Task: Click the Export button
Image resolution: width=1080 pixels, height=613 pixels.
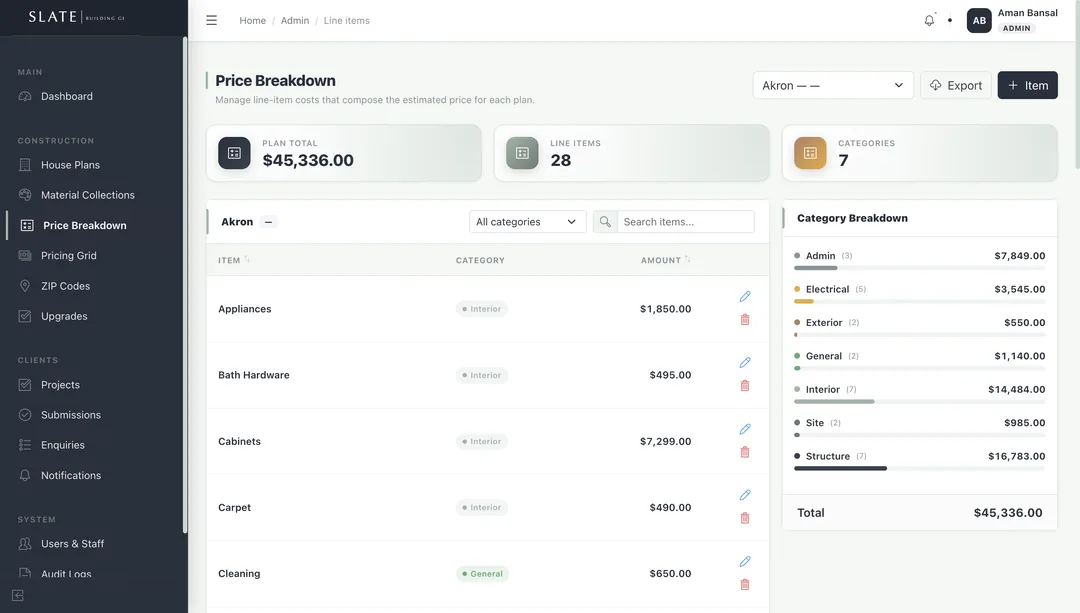Action: 956,85
